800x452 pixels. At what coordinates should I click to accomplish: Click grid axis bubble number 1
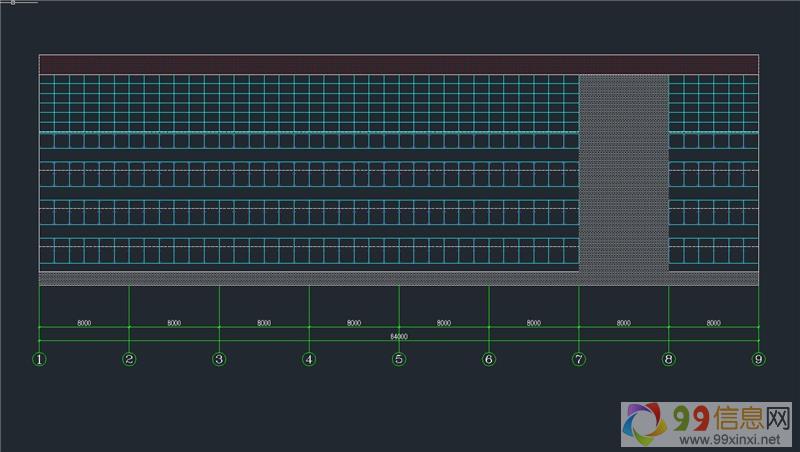click(x=39, y=359)
